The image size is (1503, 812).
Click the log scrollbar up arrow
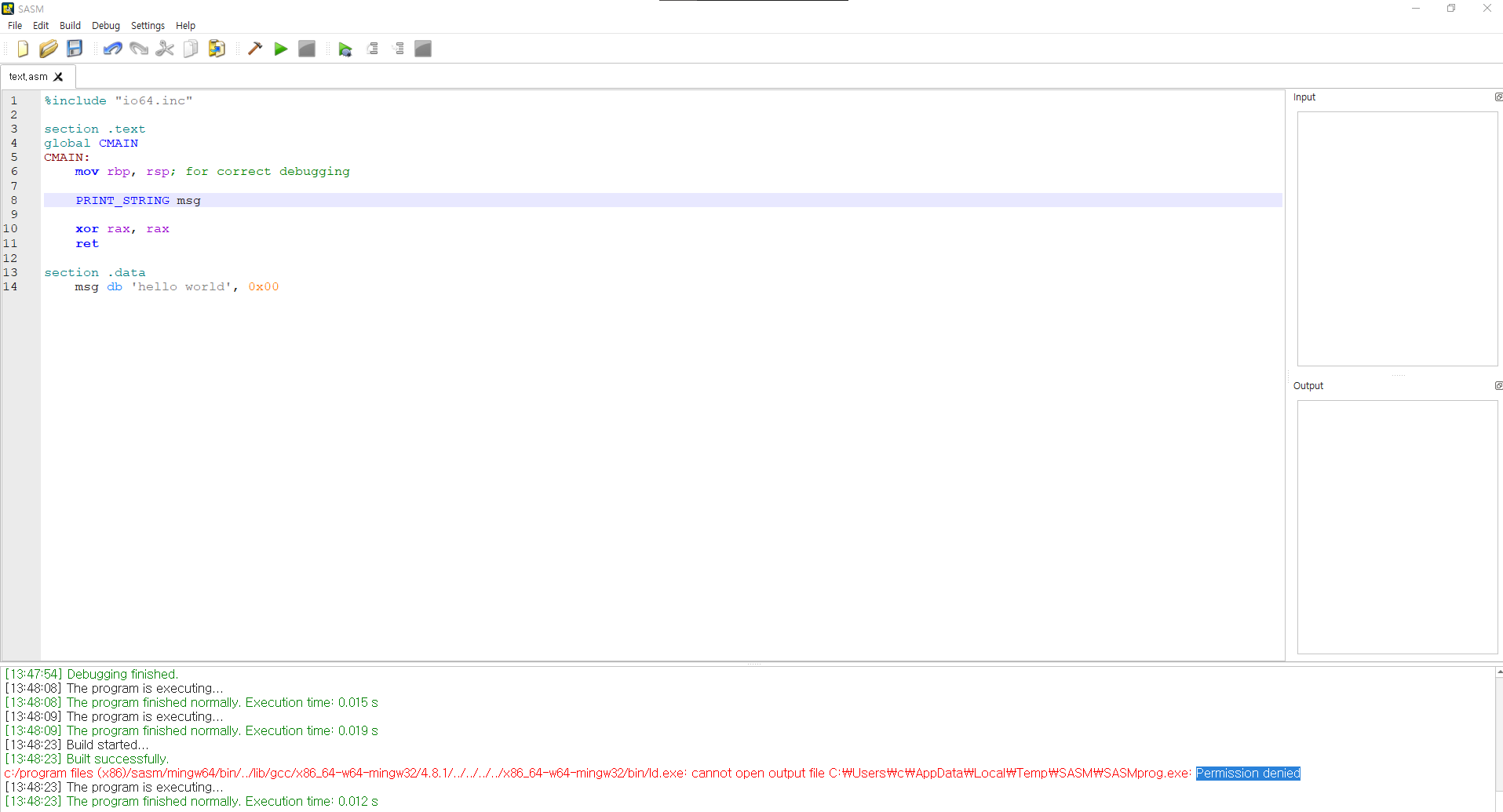click(x=1499, y=672)
